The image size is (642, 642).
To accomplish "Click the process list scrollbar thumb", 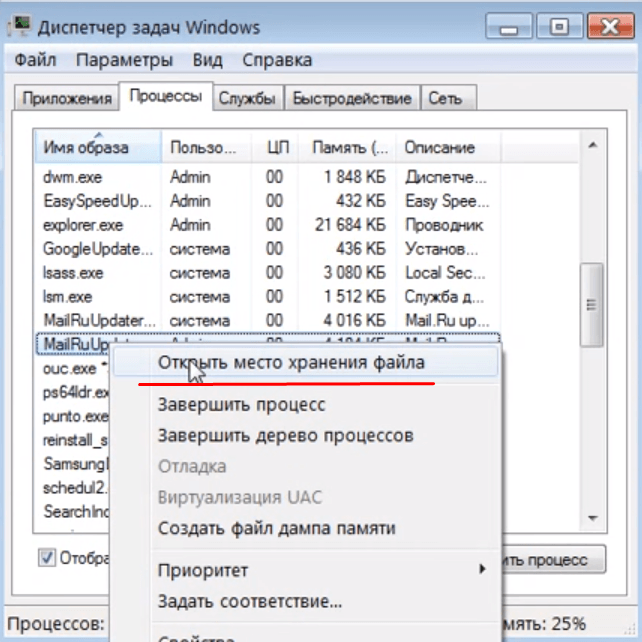I will pyautogui.click(x=592, y=305).
